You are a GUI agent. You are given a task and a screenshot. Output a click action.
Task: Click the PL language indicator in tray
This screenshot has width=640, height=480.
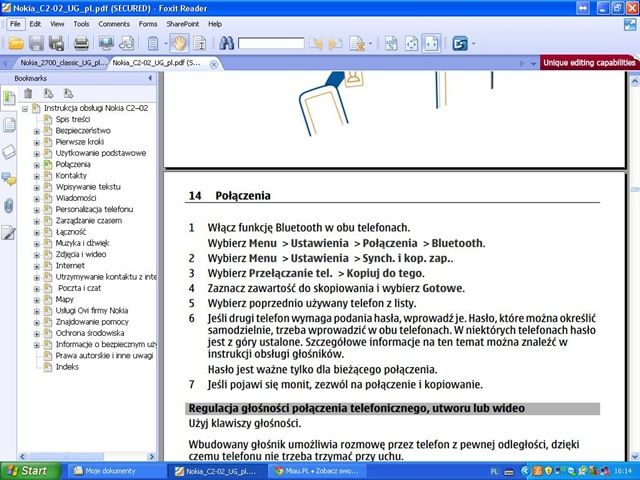point(494,471)
